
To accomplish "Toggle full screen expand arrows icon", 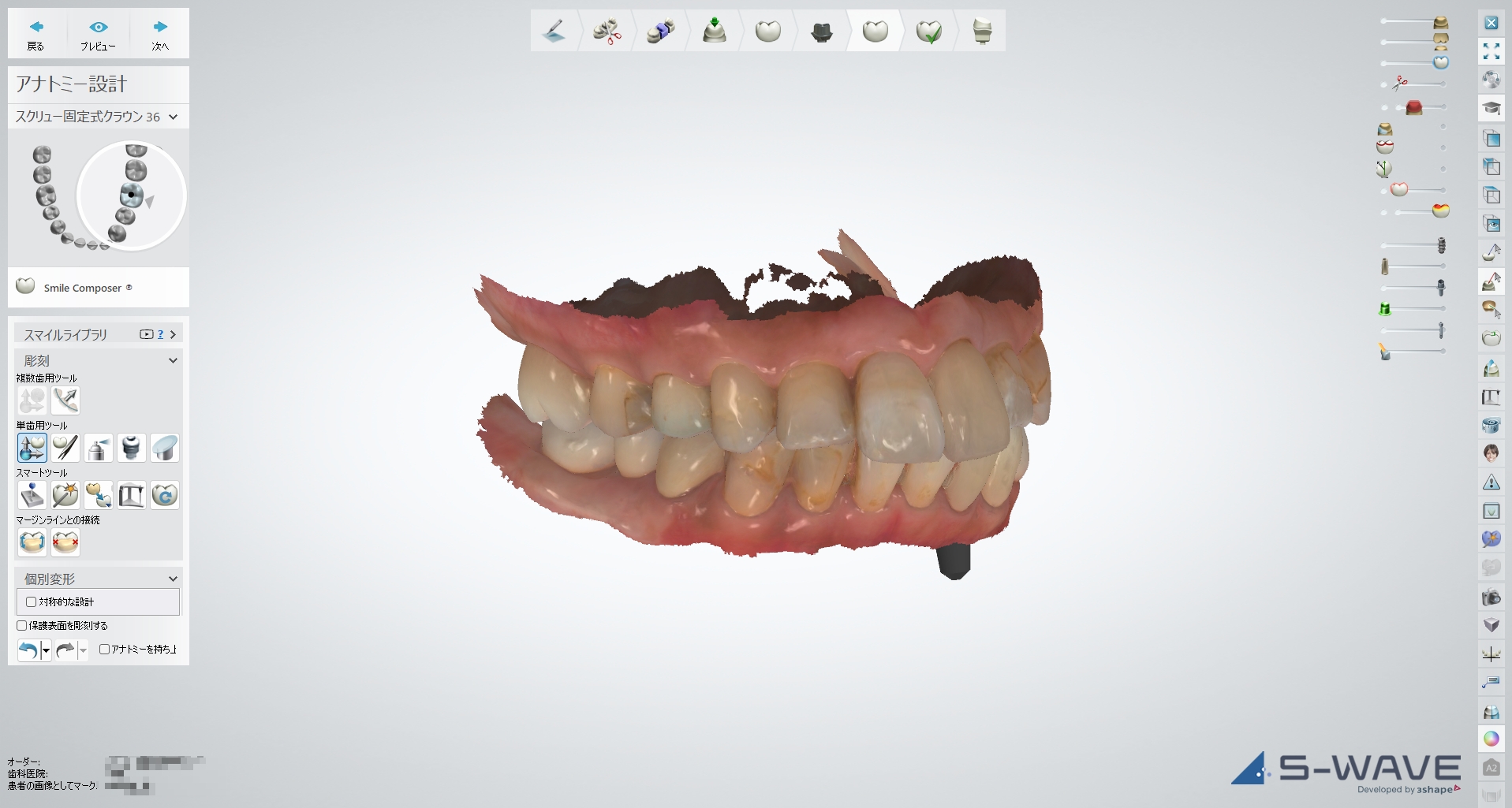I will click(1491, 51).
